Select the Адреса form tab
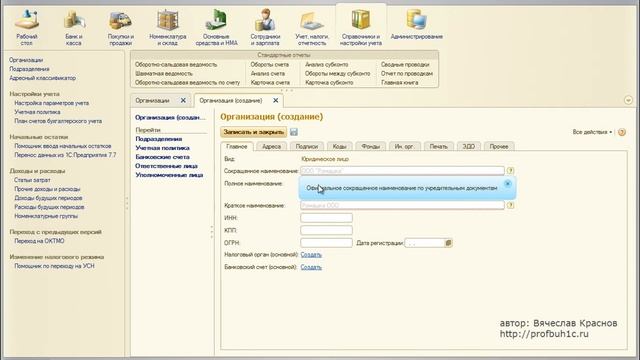The width and height of the screenshot is (640, 360). 271,146
